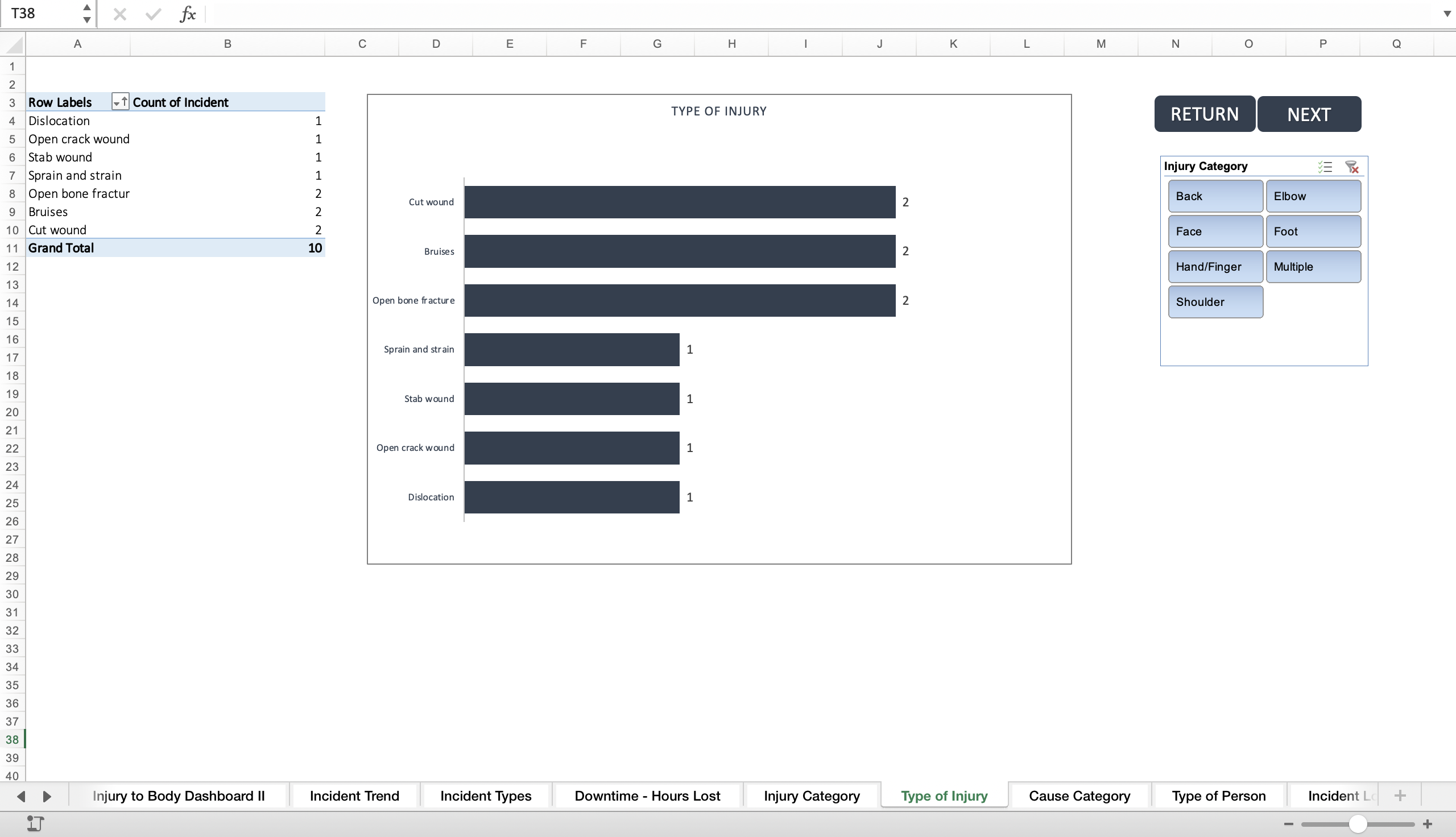Open the Injury Category sheet tab
The width and height of the screenshot is (1456, 837).
pos(812,795)
